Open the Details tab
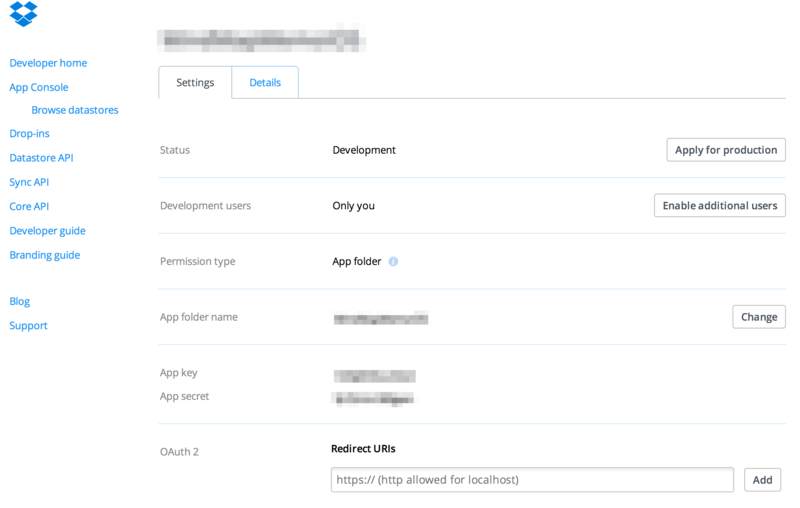 [265, 83]
